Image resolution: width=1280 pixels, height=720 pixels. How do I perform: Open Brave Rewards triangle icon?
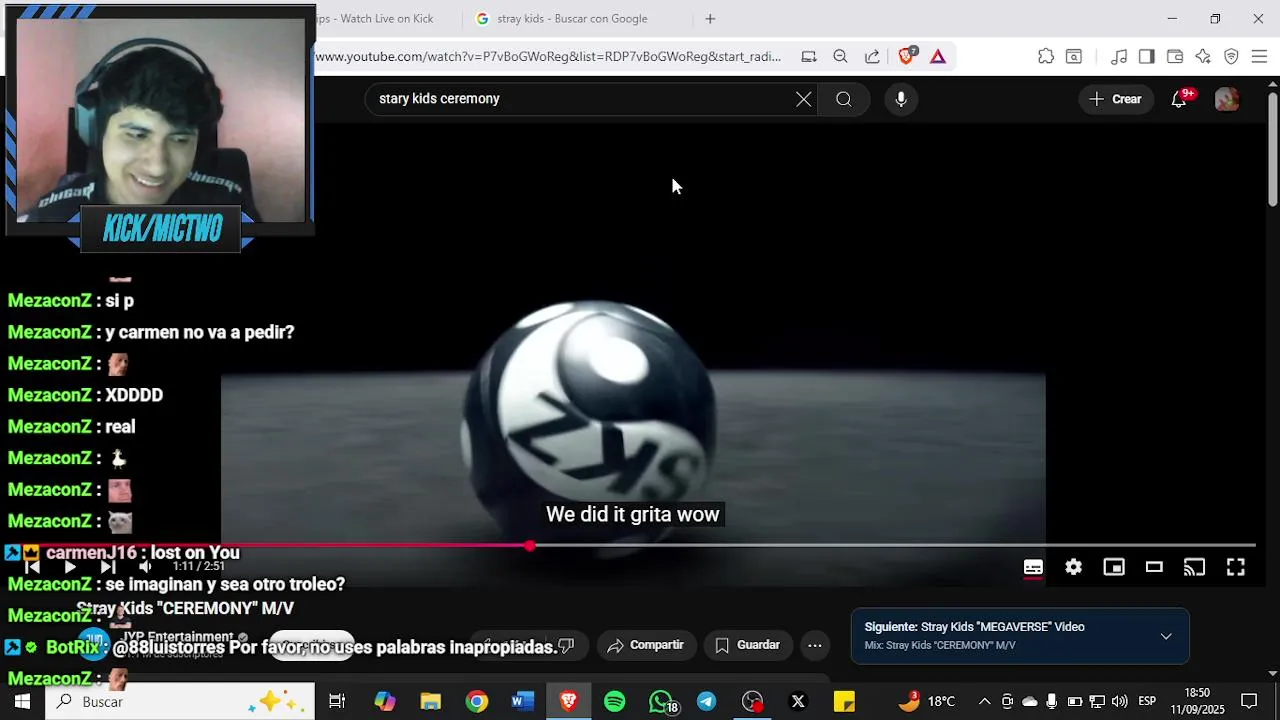(938, 56)
